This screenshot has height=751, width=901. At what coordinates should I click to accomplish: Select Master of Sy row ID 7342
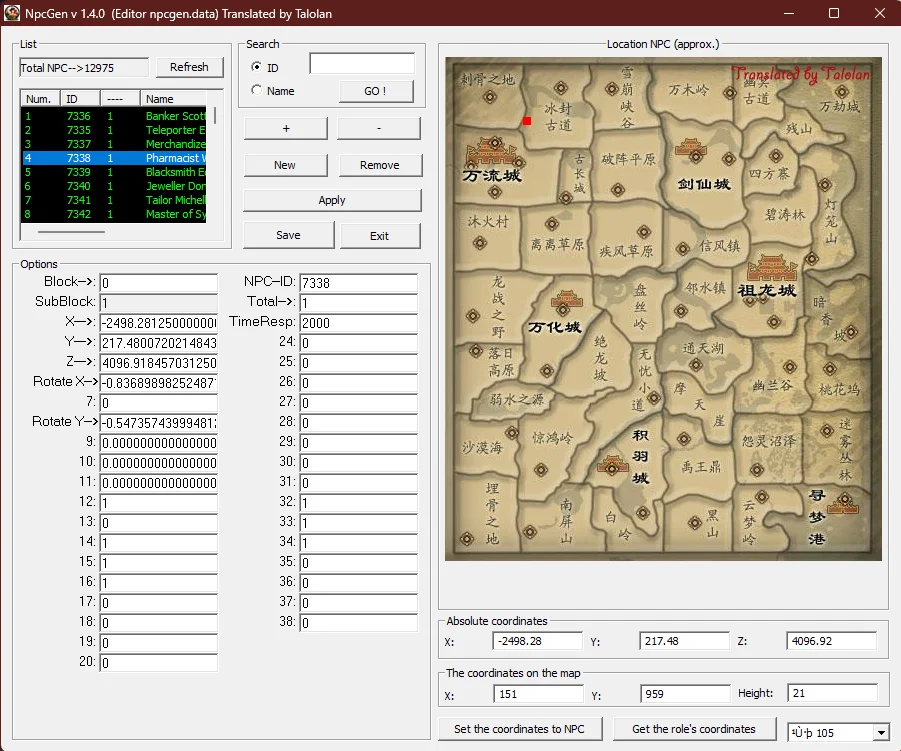[114, 214]
